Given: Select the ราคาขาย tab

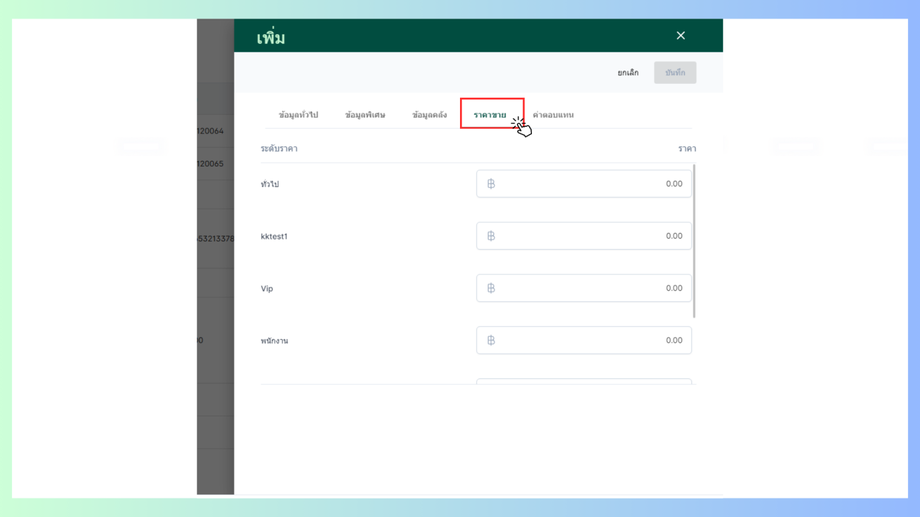Looking at the screenshot, I should pyautogui.click(x=490, y=115).
